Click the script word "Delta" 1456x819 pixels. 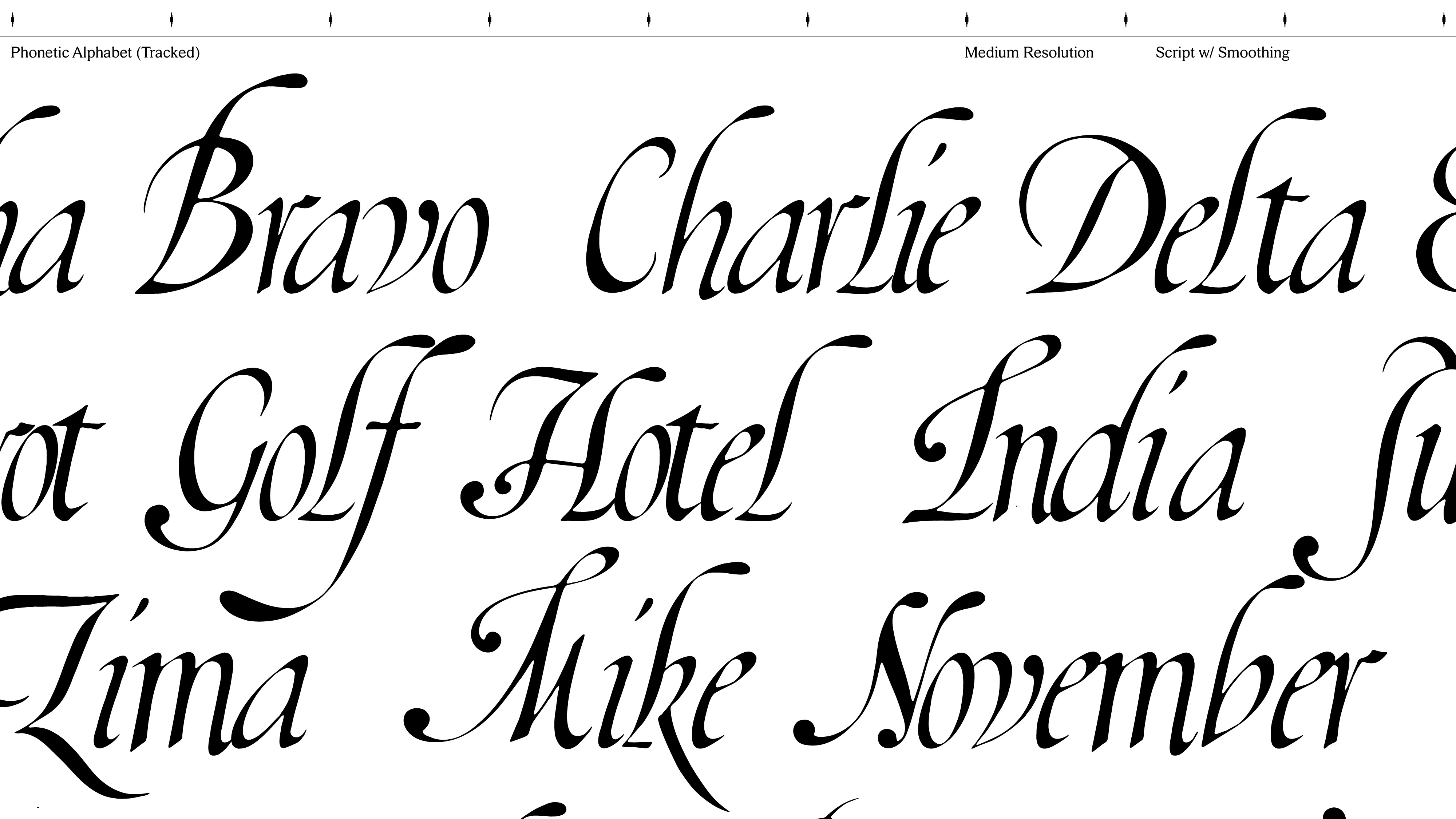click(x=1193, y=201)
